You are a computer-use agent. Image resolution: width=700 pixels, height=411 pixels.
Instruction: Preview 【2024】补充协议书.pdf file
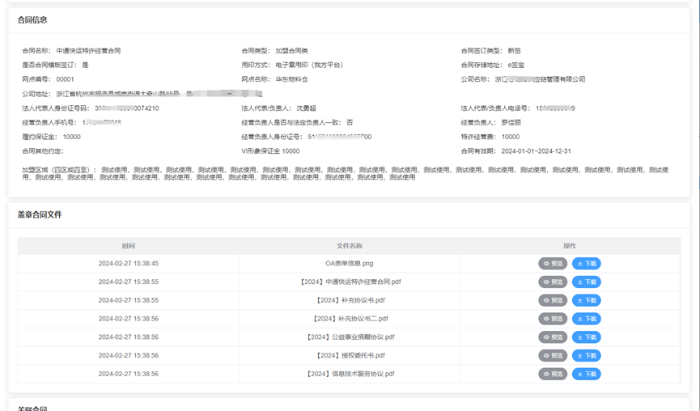(x=553, y=300)
